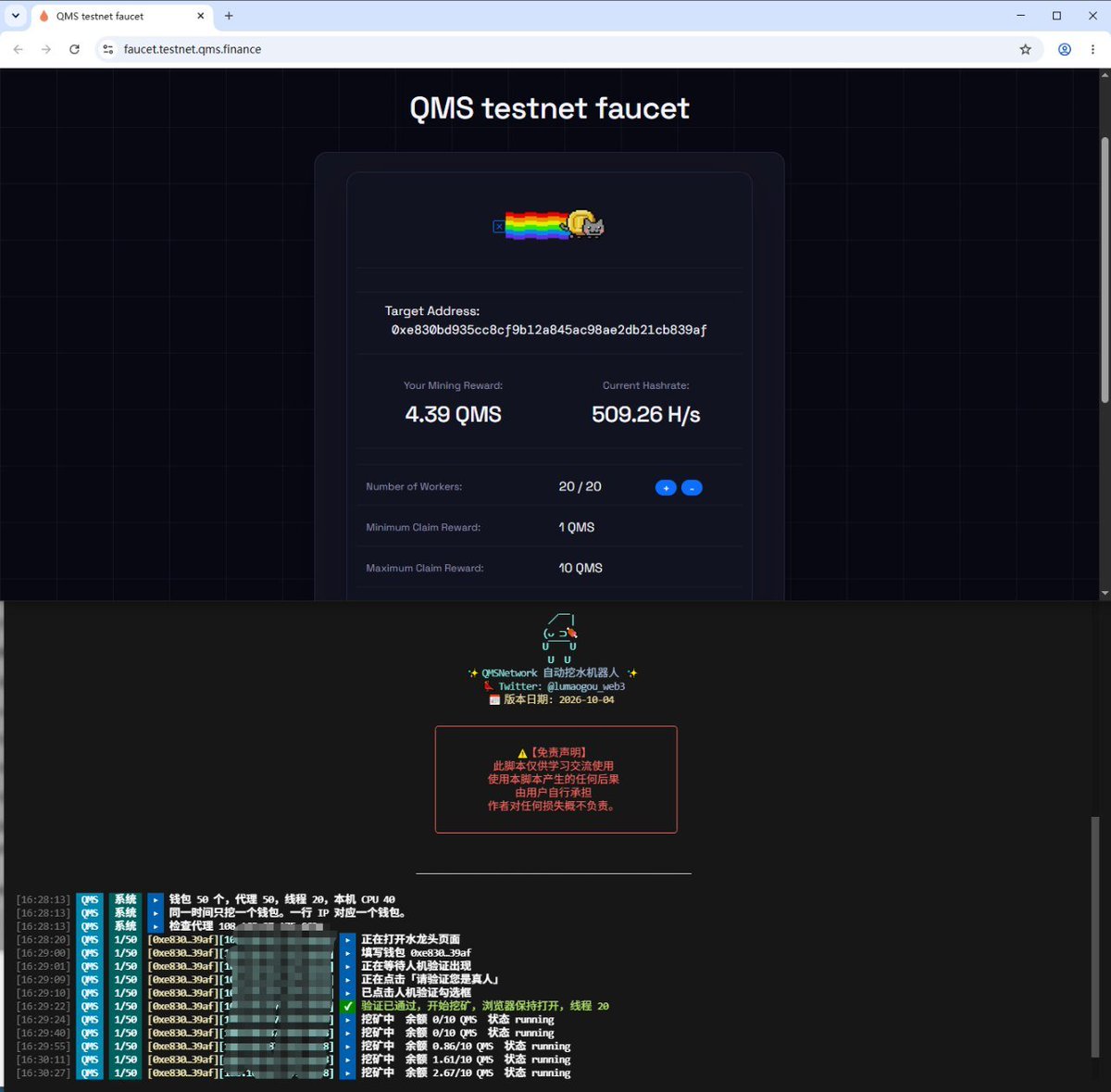Go forward to the next page
Screen dimensions: 1111x1092
(46, 49)
